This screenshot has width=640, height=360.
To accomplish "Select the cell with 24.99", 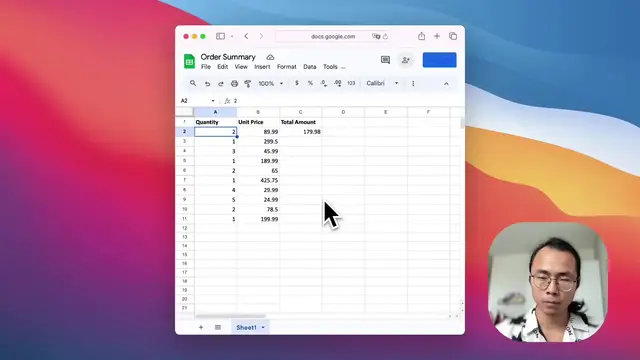I will 258,200.
